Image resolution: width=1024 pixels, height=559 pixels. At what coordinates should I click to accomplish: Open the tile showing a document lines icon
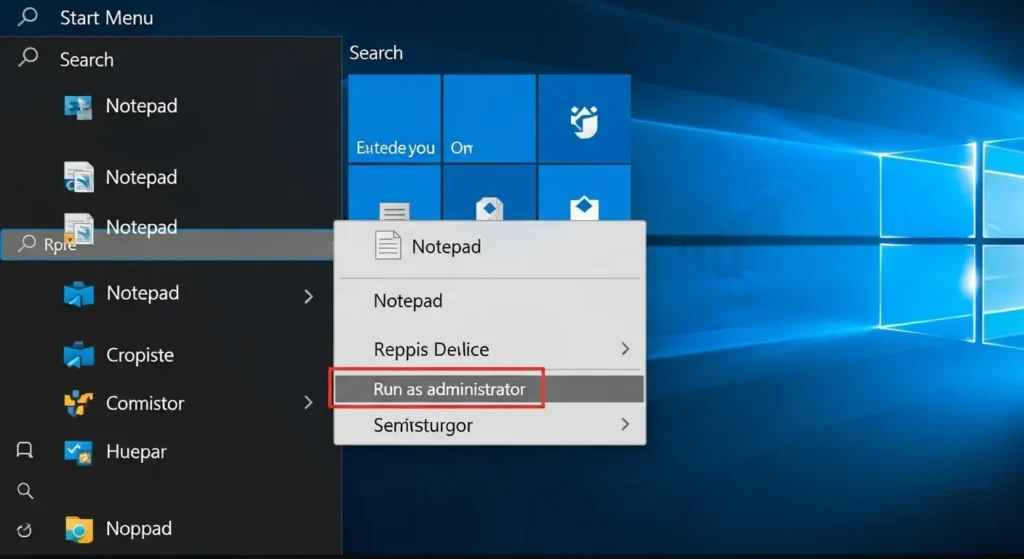point(394,193)
